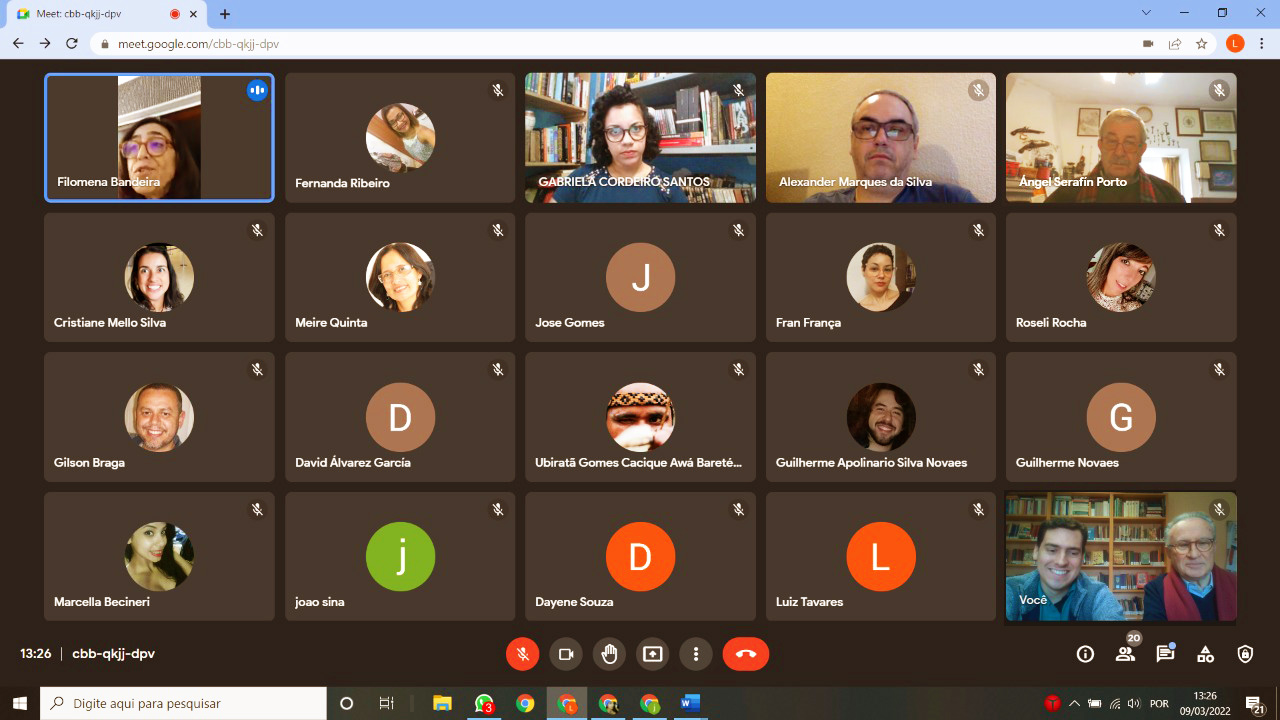Click muted mic icon on Gilson Braga tile

click(x=257, y=370)
